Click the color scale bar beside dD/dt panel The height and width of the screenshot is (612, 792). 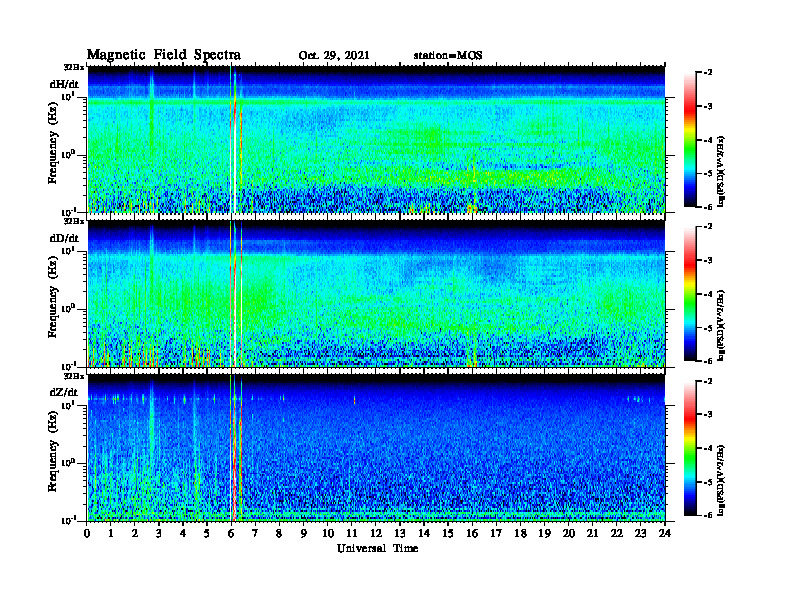[x=690, y=294]
